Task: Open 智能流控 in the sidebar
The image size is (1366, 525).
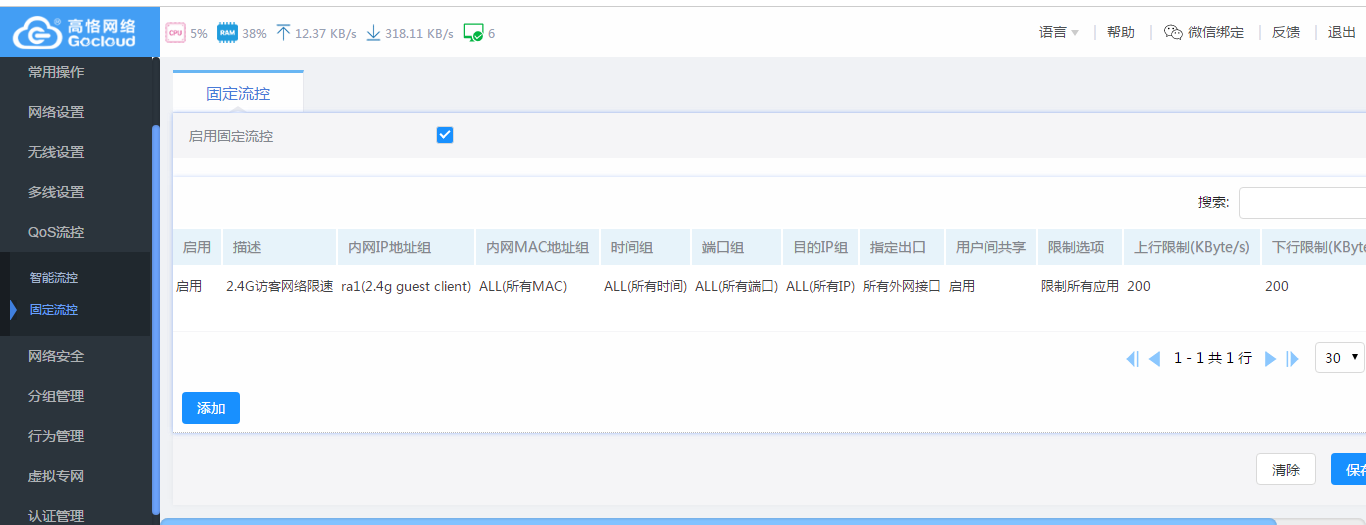Action: tap(54, 277)
